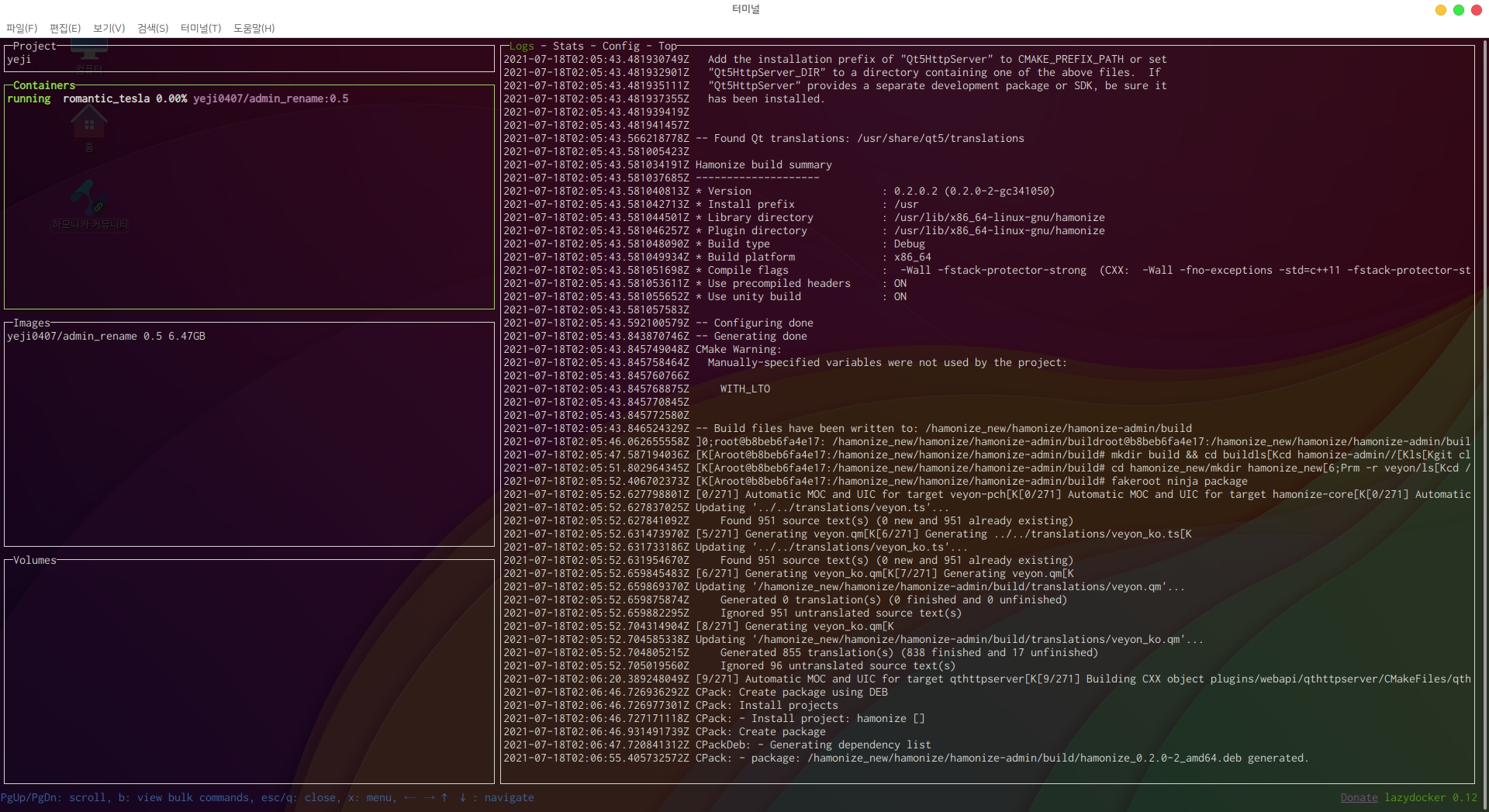The height and width of the screenshot is (812, 1489).
Task: Switch to the Stats tab
Action: click(568, 47)
